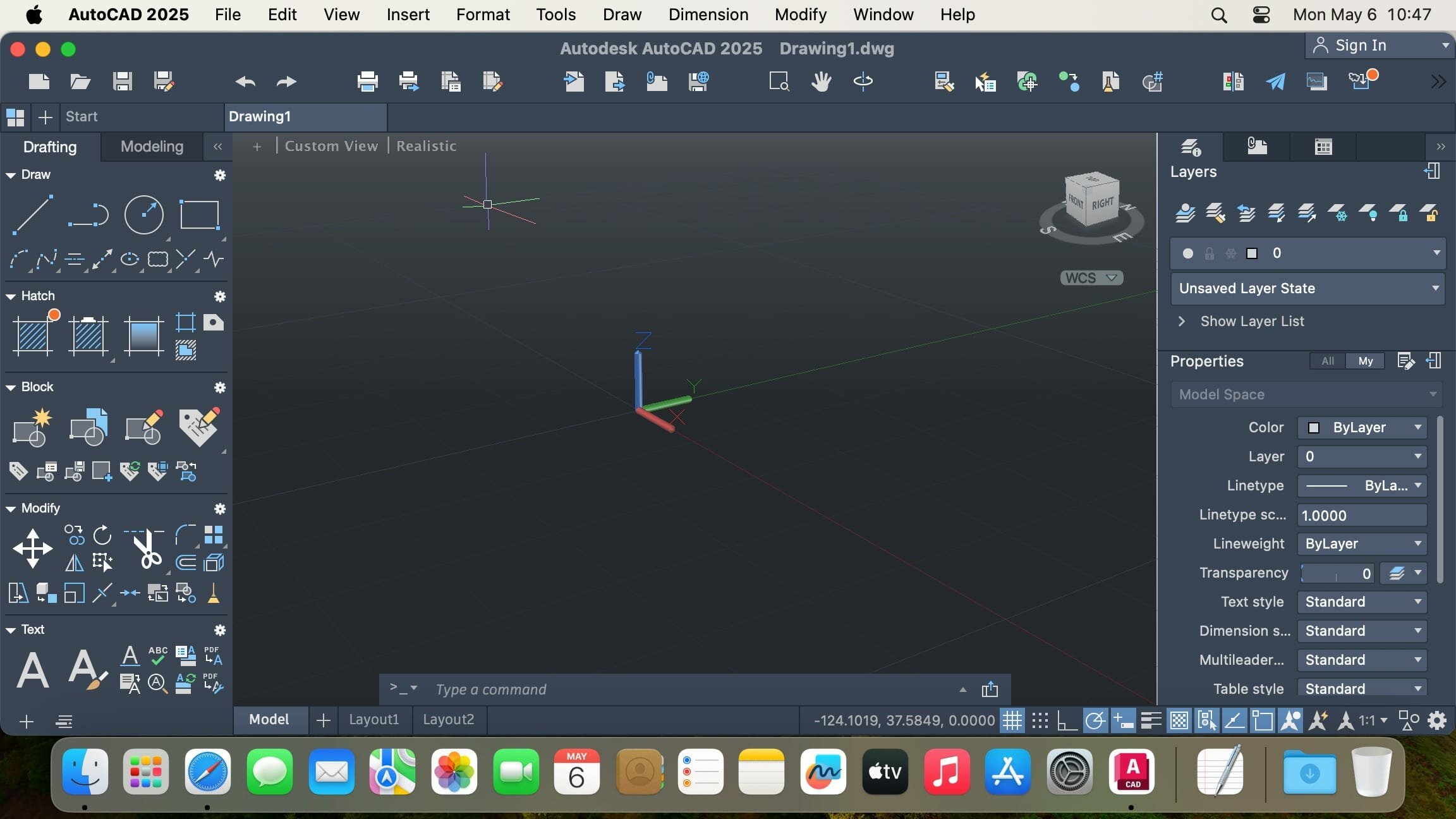Screen dimensions: 1456x819
Task: Select the Line tool in Draw panel
Action: pyautogui.click(x=33, y=215)
